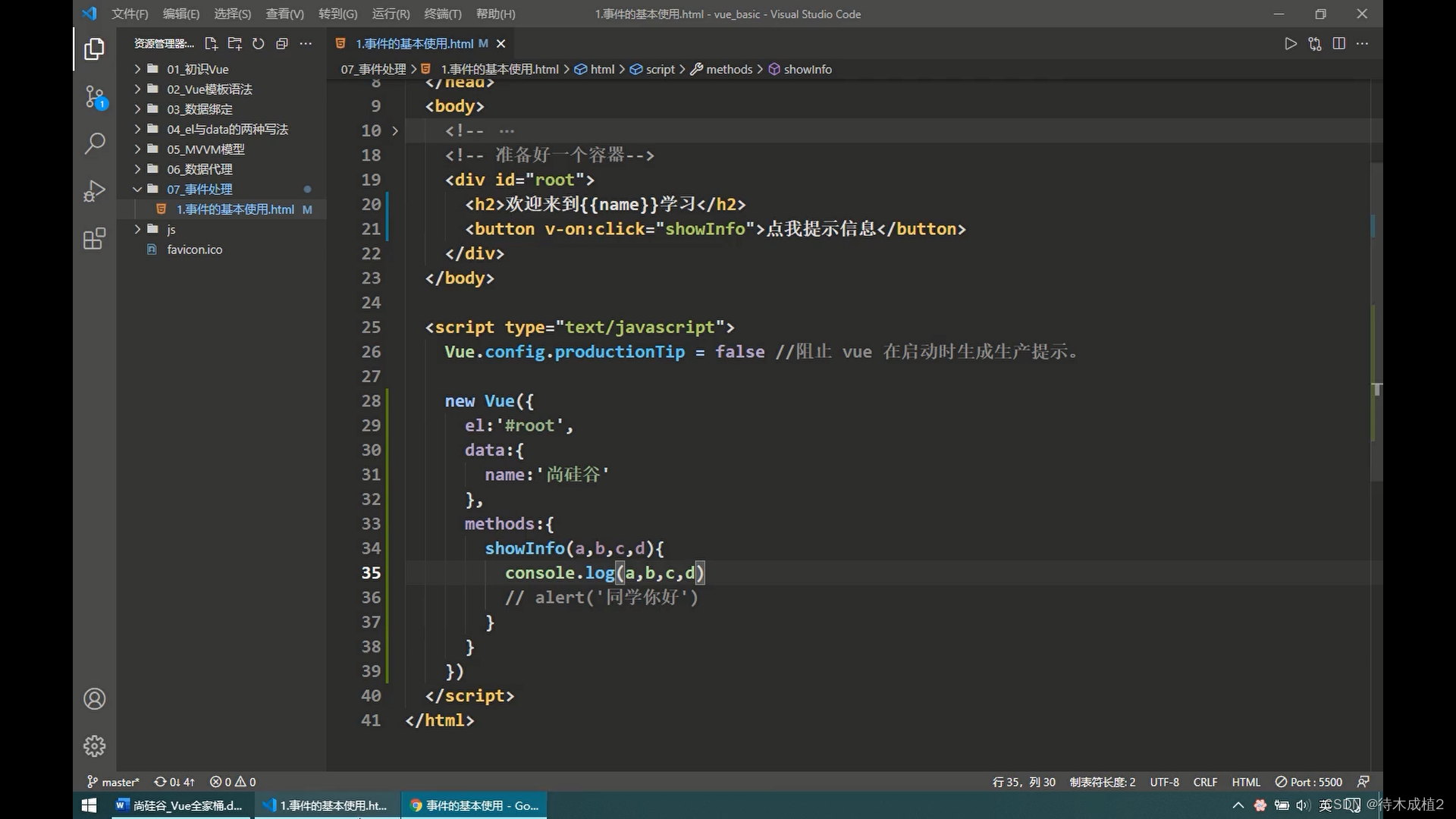This screenshot has width=1456, height=819.
Task: Change CRLF end of line sequence
Action: coord(1205,782)
